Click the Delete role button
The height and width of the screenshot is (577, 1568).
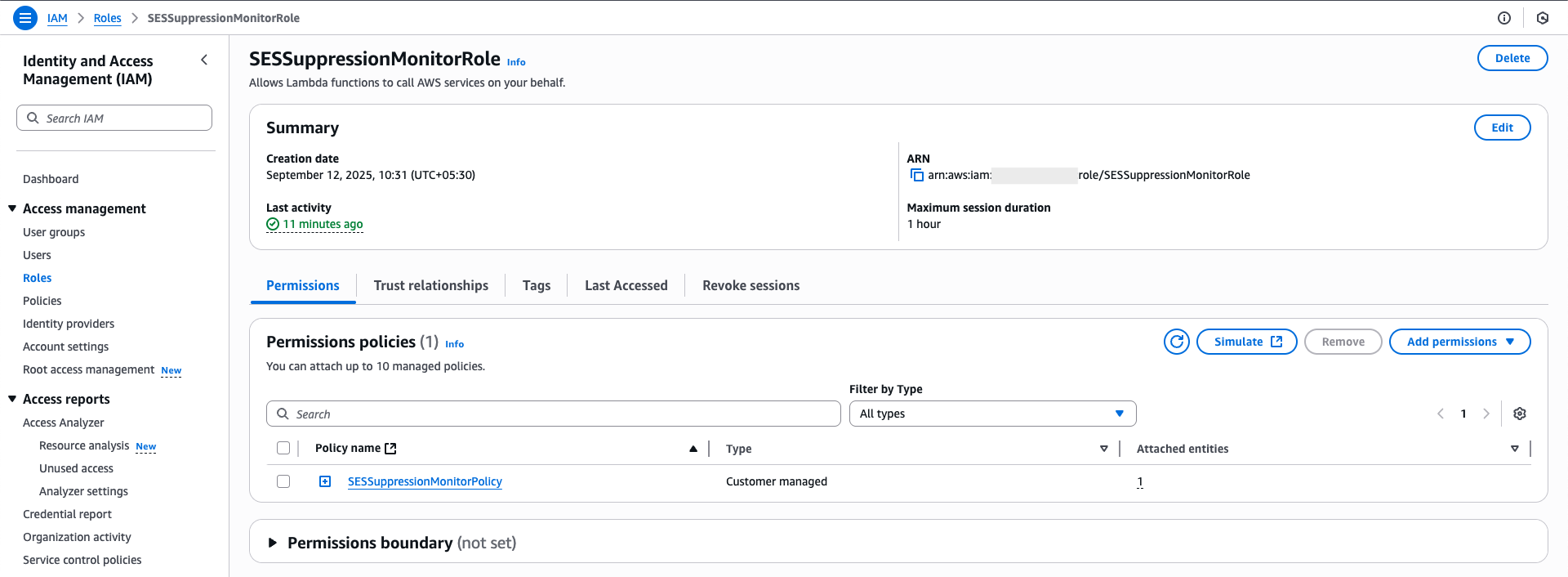(1512, 58)
